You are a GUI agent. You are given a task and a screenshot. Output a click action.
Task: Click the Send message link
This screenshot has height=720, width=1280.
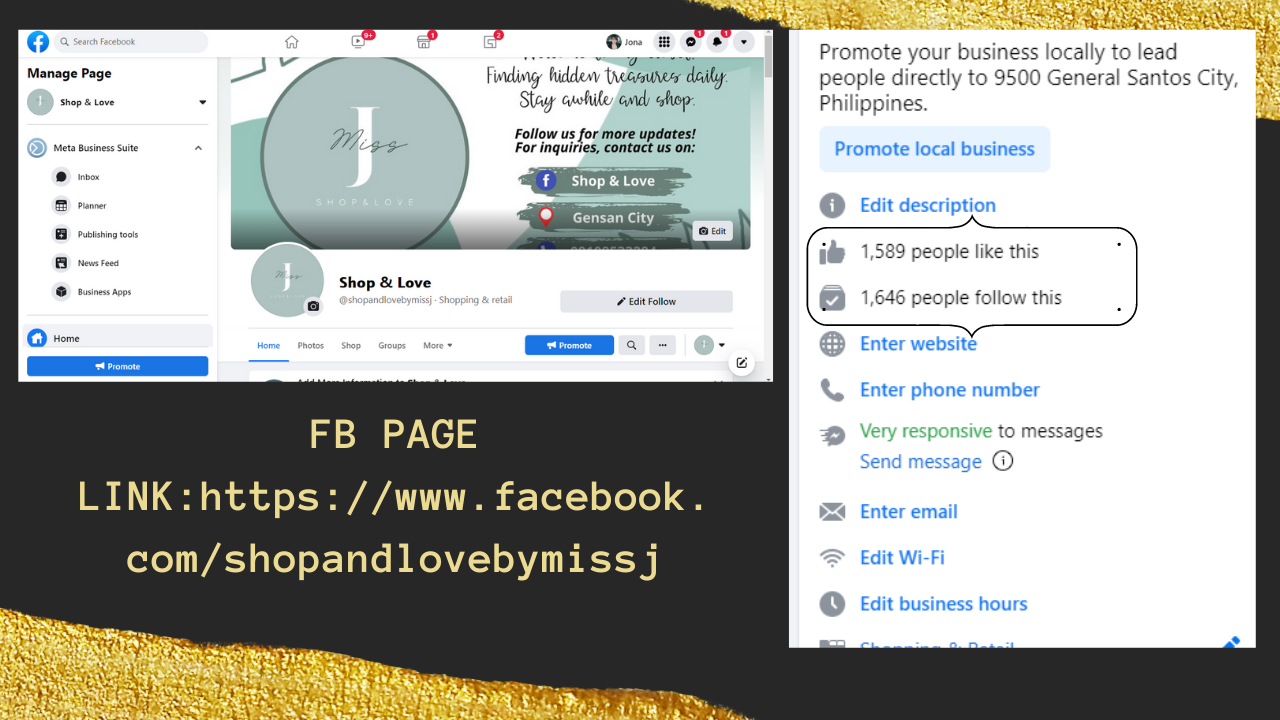pos(921,462)
